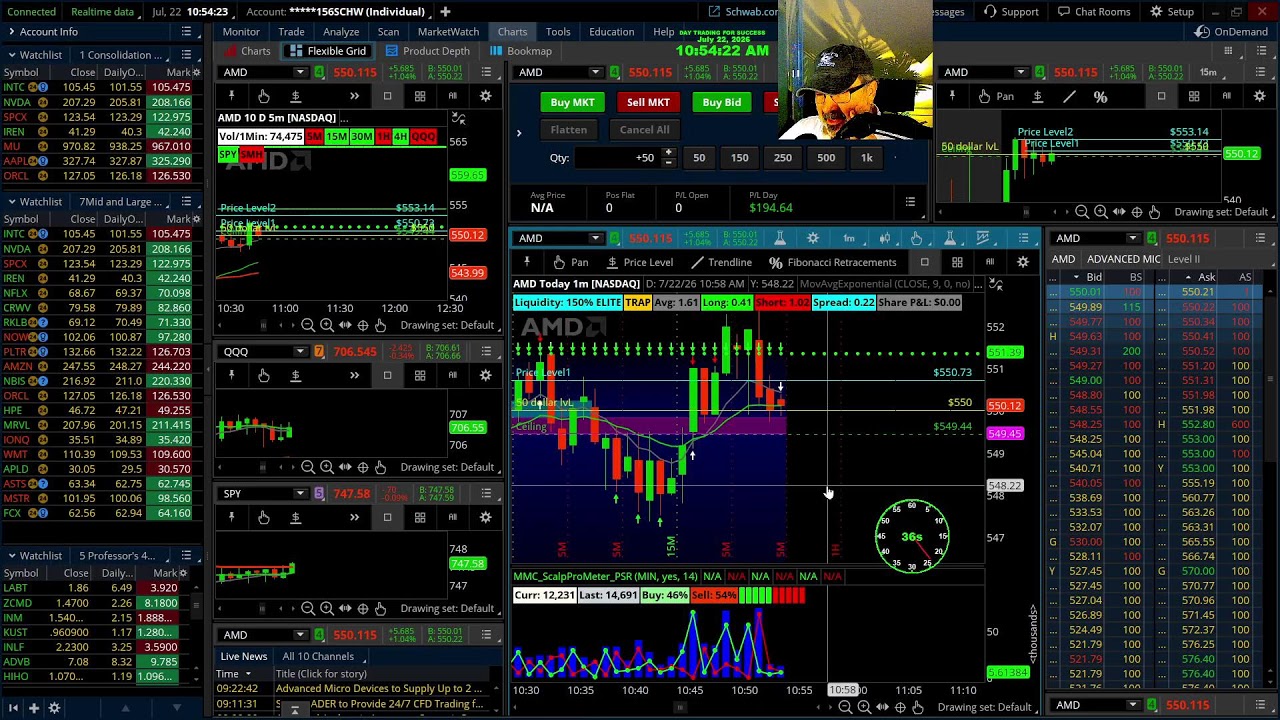Select Trendline drawing tool in main AMD chart

click(x=720, y=262)
